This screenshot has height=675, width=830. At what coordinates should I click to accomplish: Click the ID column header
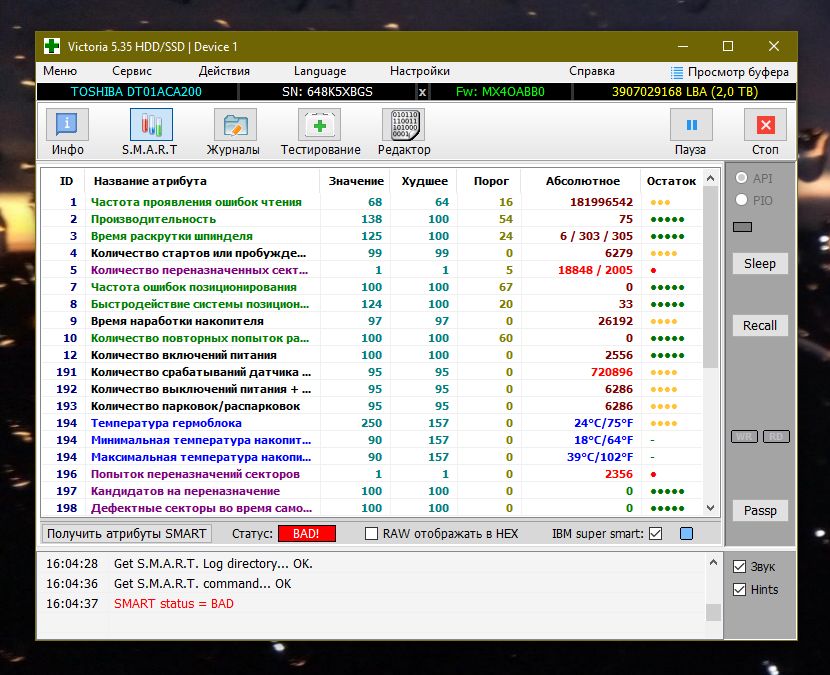[66, 181]
